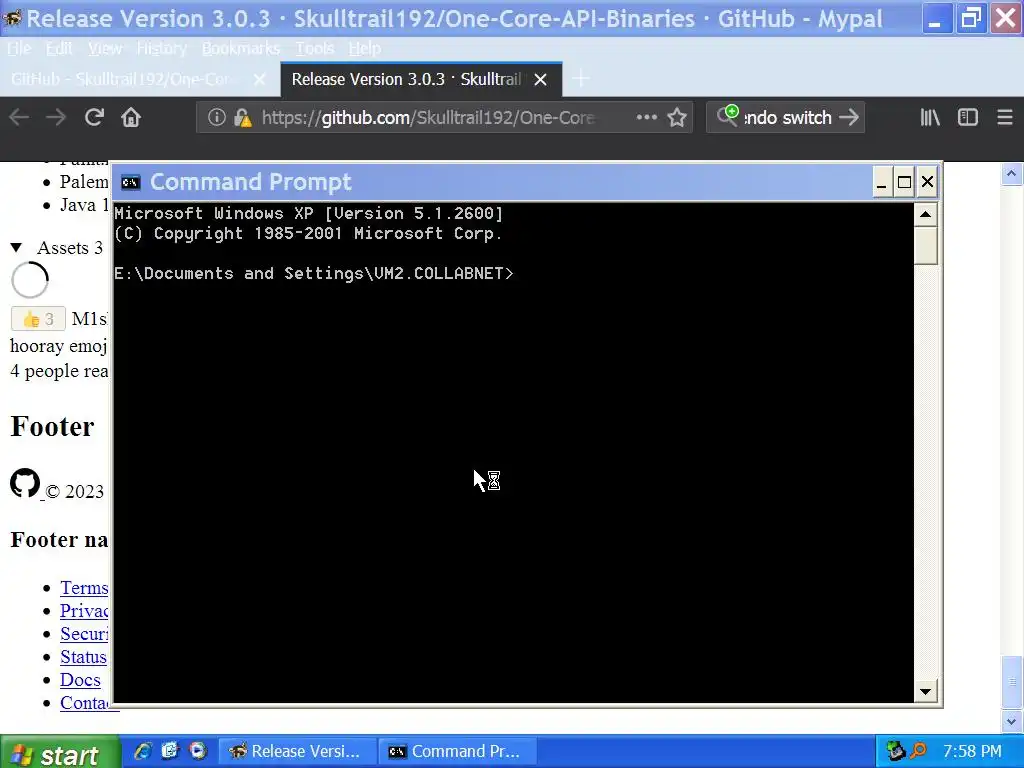Open the Windows Start menu

point(60,752)
